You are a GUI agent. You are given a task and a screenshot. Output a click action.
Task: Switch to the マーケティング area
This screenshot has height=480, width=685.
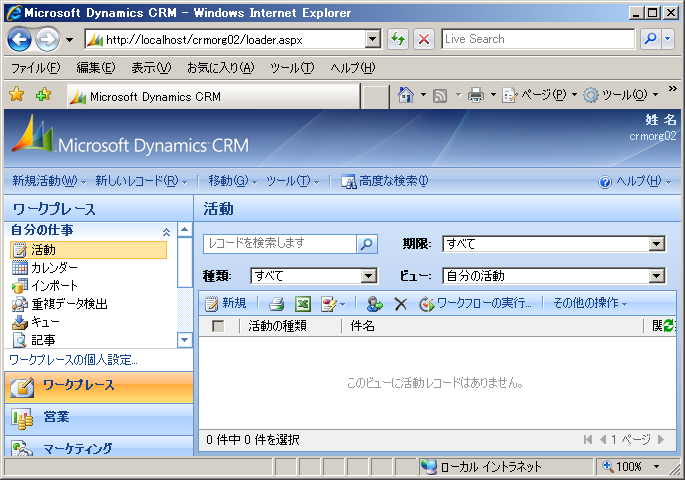coord(99,447)
